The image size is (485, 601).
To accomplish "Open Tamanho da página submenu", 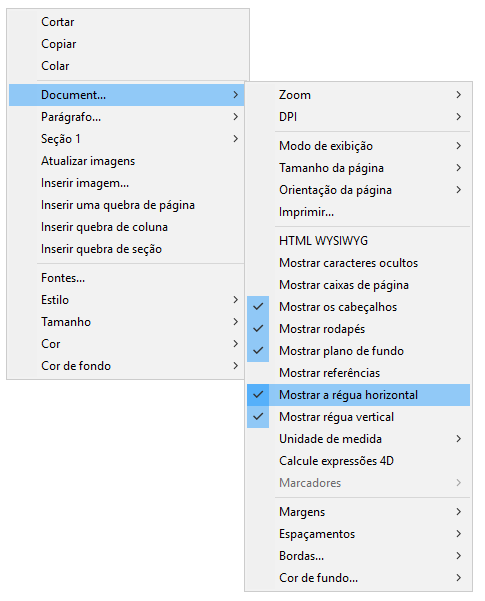I will pyautogui.click(x=358, y=168).
